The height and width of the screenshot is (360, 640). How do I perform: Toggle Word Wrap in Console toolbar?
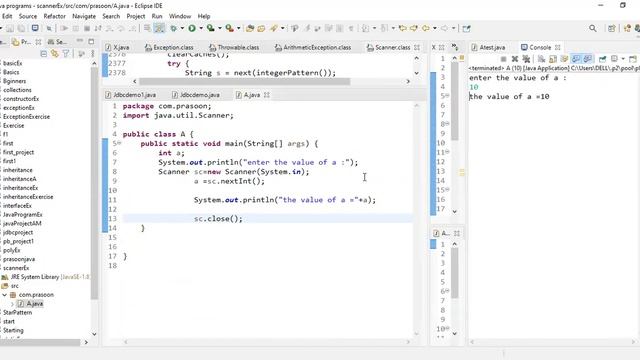[x=564, y=59]
